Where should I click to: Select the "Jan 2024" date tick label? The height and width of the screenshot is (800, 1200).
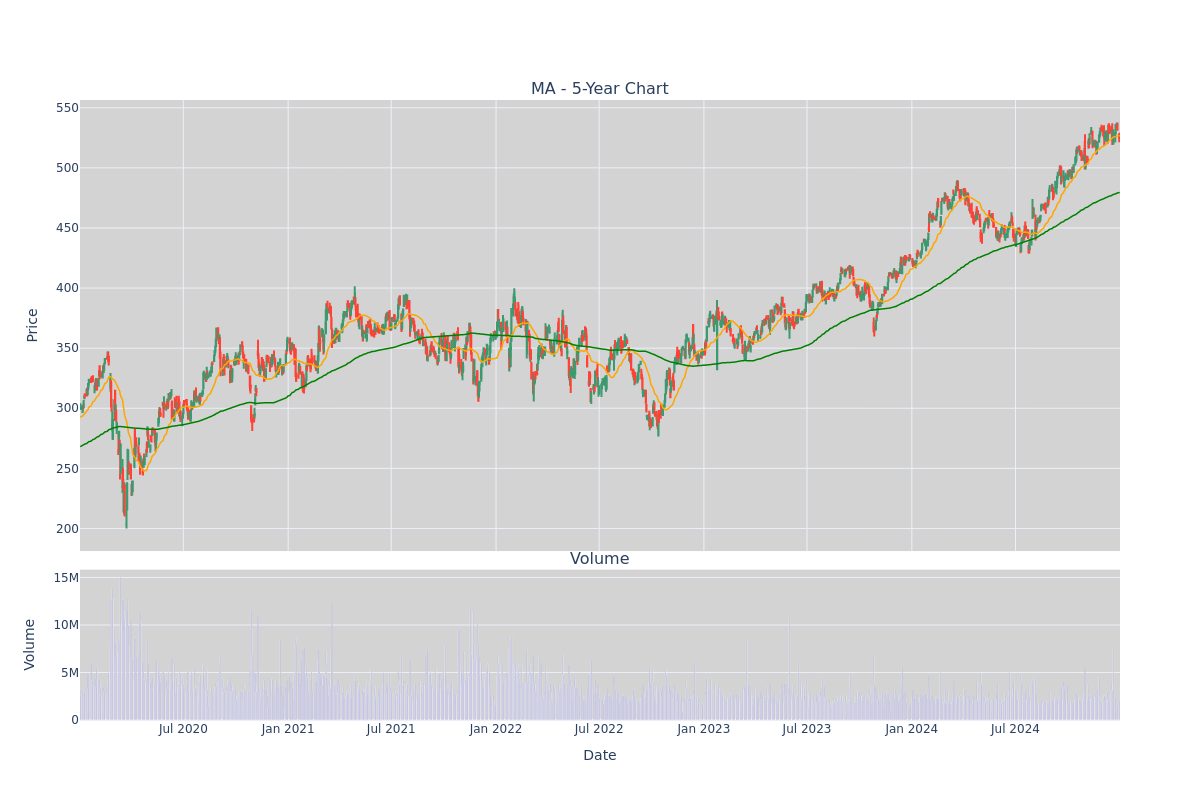(911, 729)
